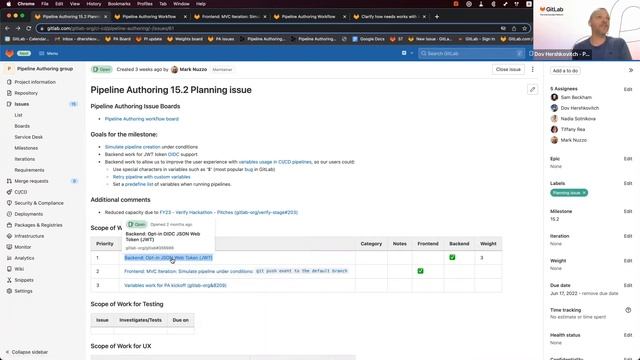This screenshot has height=360, width=640.
Task: Open the issue actions kebab menu
Action: click(x=532, y=69)
